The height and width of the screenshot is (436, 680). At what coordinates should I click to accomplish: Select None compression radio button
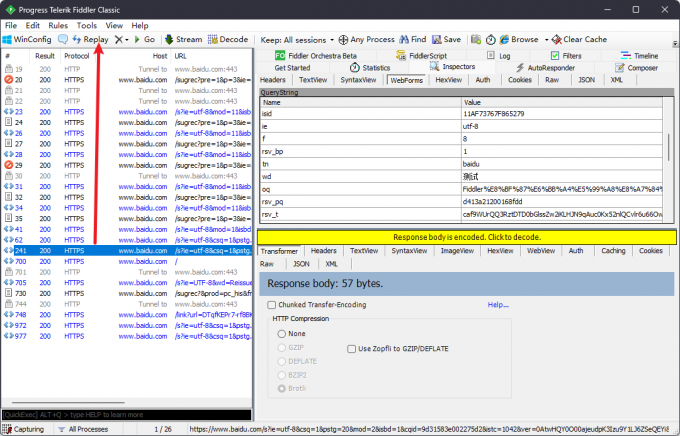pyautogui.click(x=281, y=334)
